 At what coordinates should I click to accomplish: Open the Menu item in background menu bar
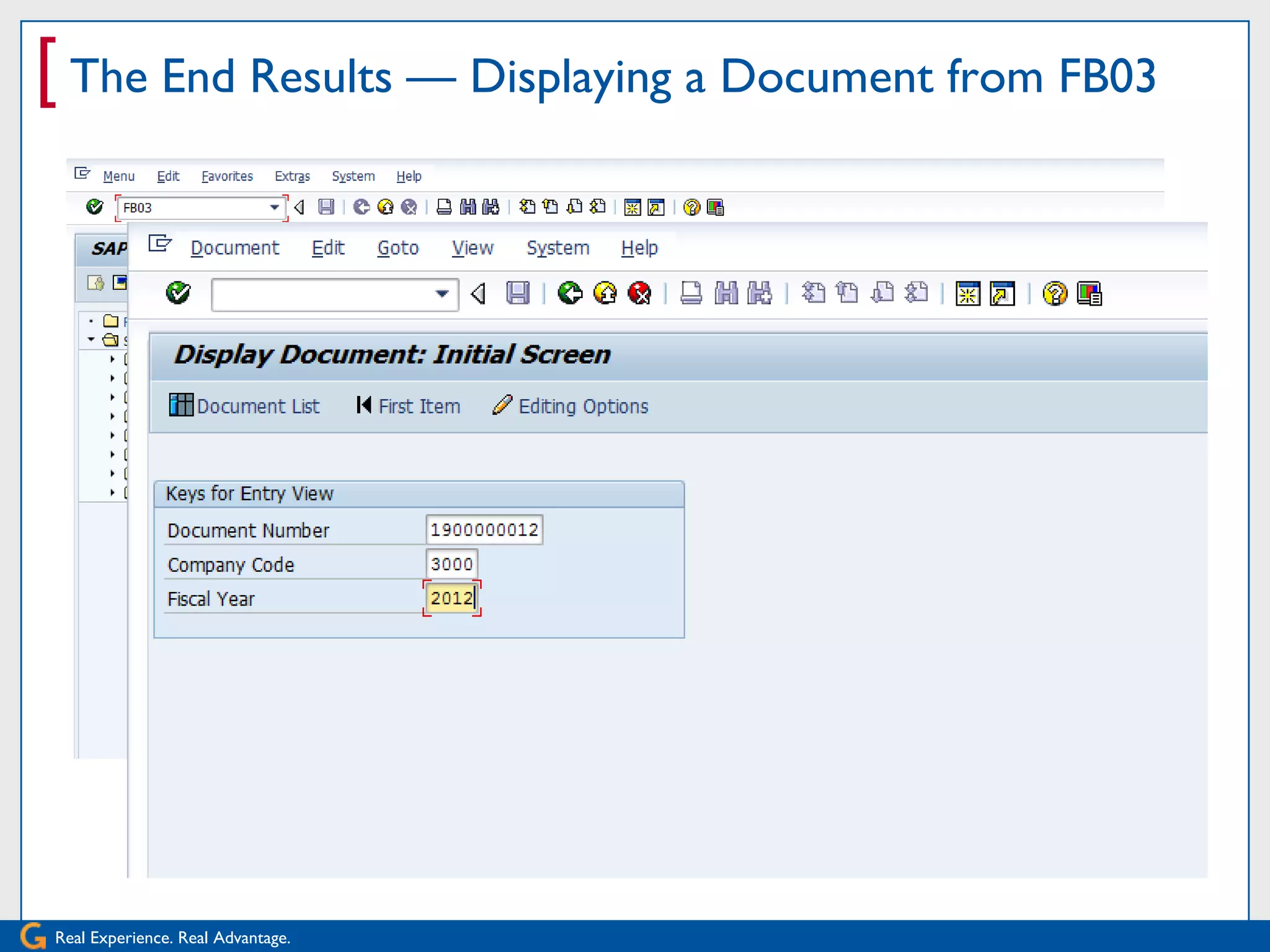tap(118, 176)
